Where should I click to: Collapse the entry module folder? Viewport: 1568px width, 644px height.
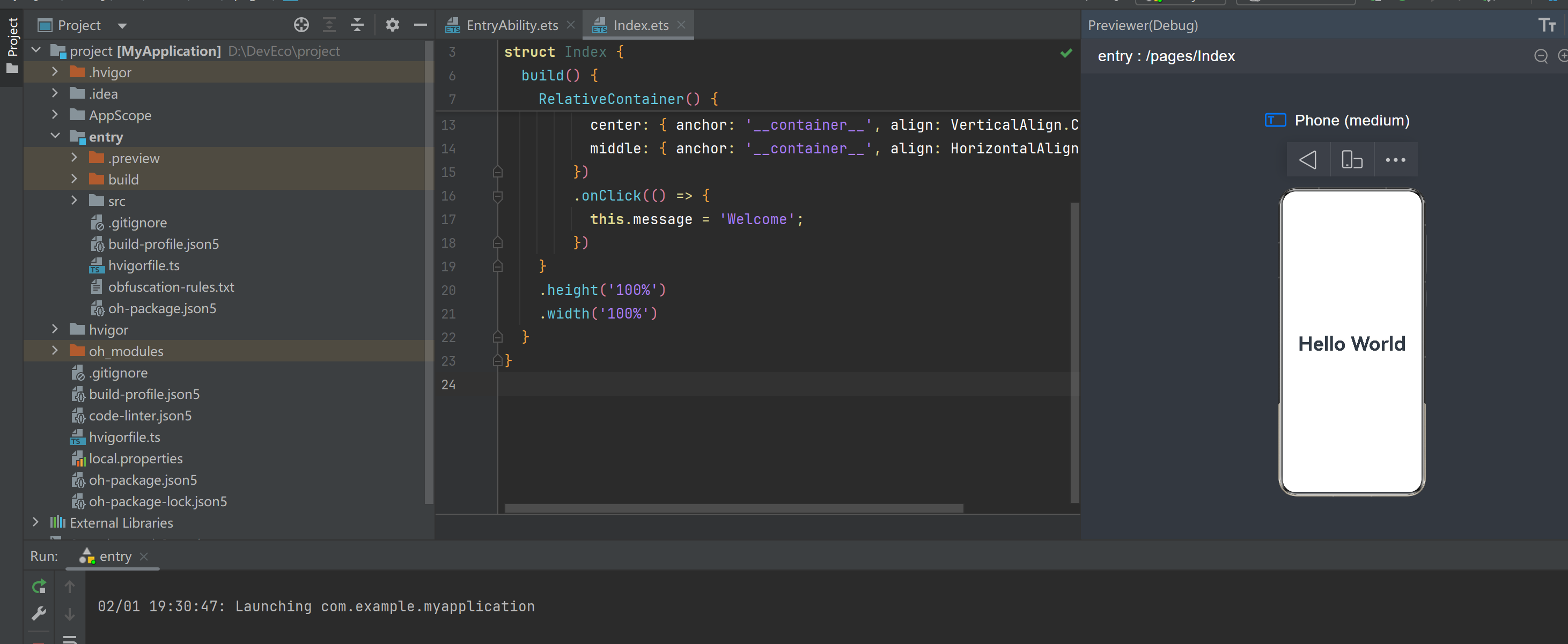click(55, 136)
